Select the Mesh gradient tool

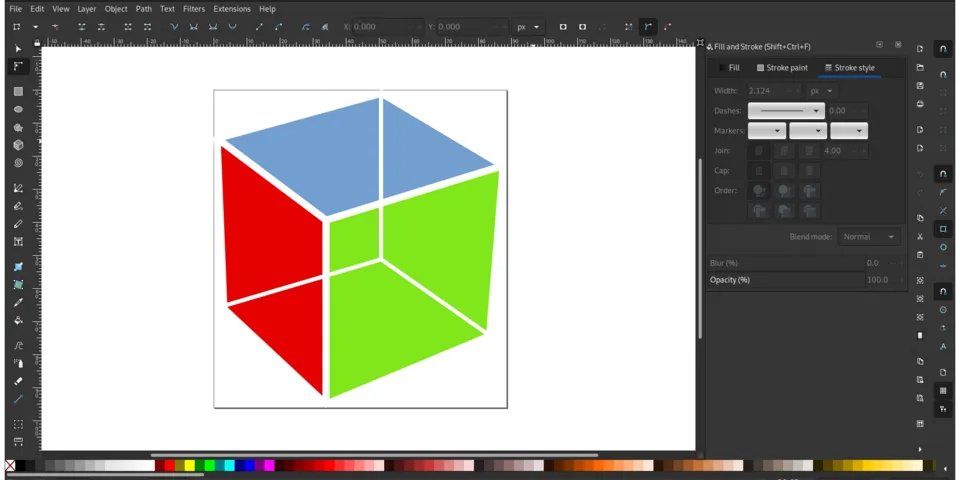18,285
